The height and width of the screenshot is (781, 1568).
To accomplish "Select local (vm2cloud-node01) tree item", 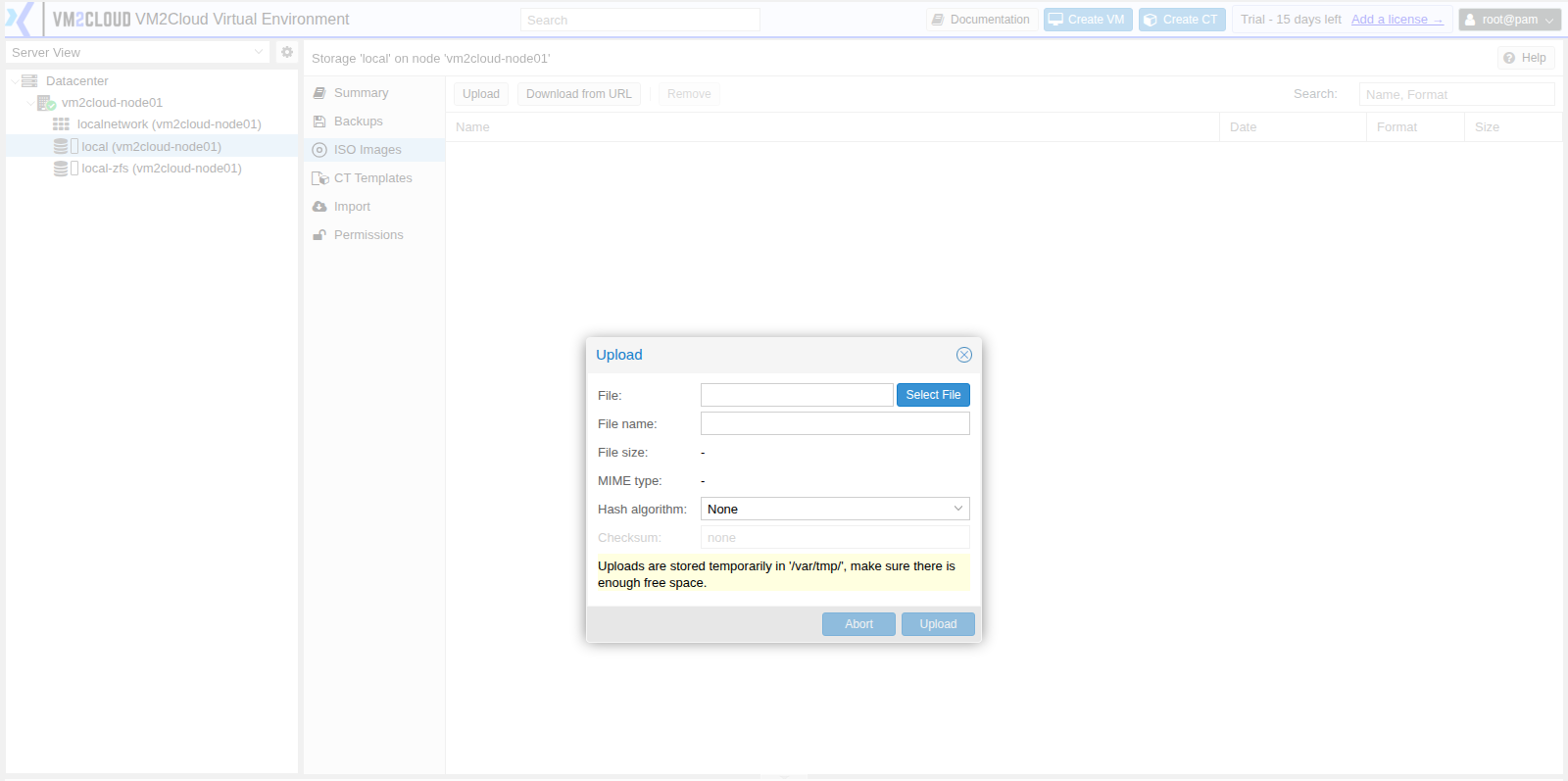I will tap(151, 147).
